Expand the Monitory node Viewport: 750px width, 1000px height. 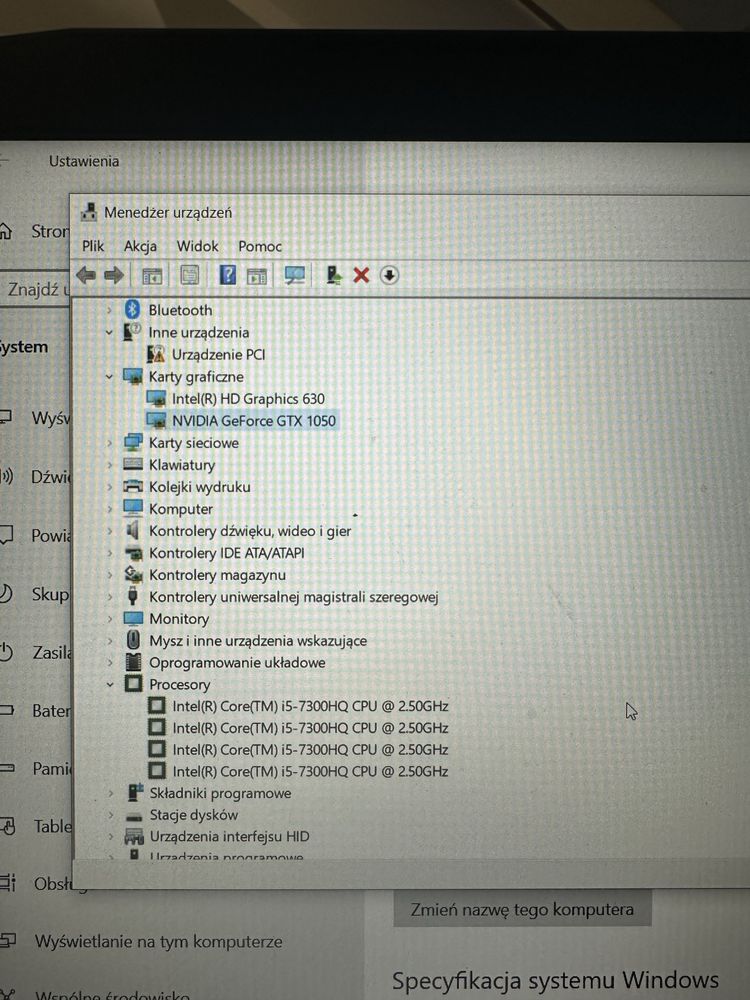coord(110,619)
